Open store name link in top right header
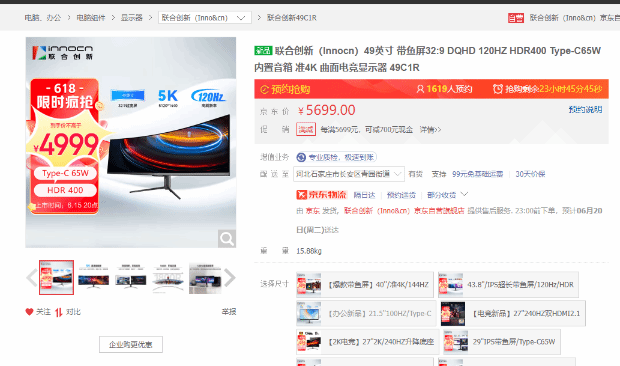This screenshot has width=620, height=366. click(x=575, y=18)
